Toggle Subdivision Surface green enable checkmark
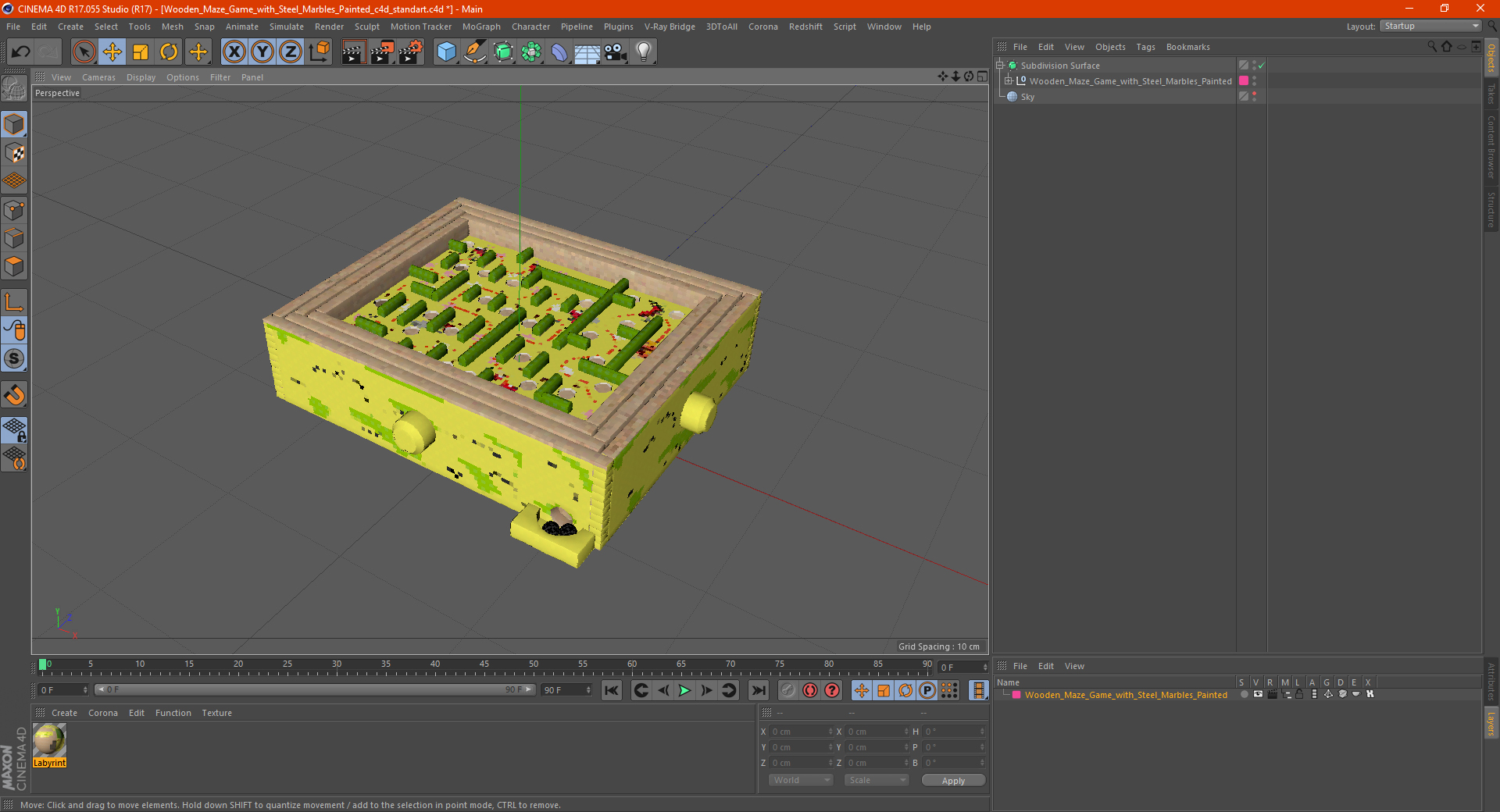1500x812 pixels. pos(1262,66)
